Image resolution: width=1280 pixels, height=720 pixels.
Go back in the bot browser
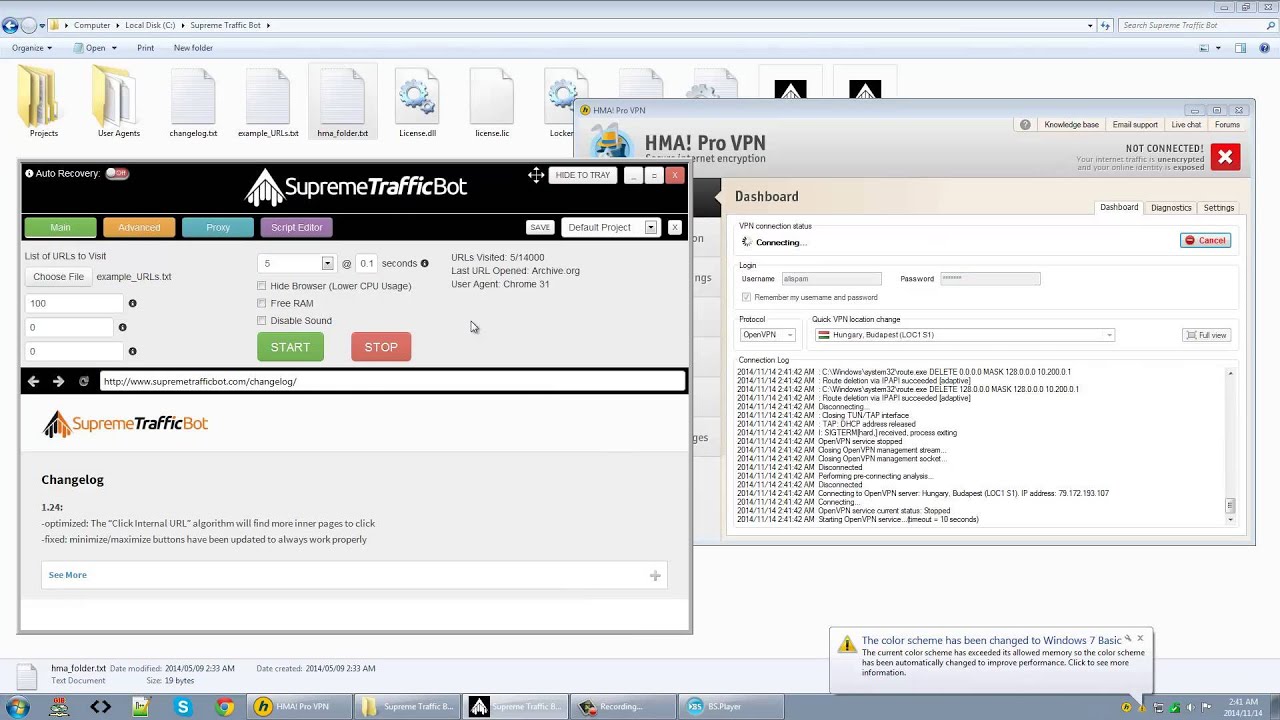tap(33, 381)
